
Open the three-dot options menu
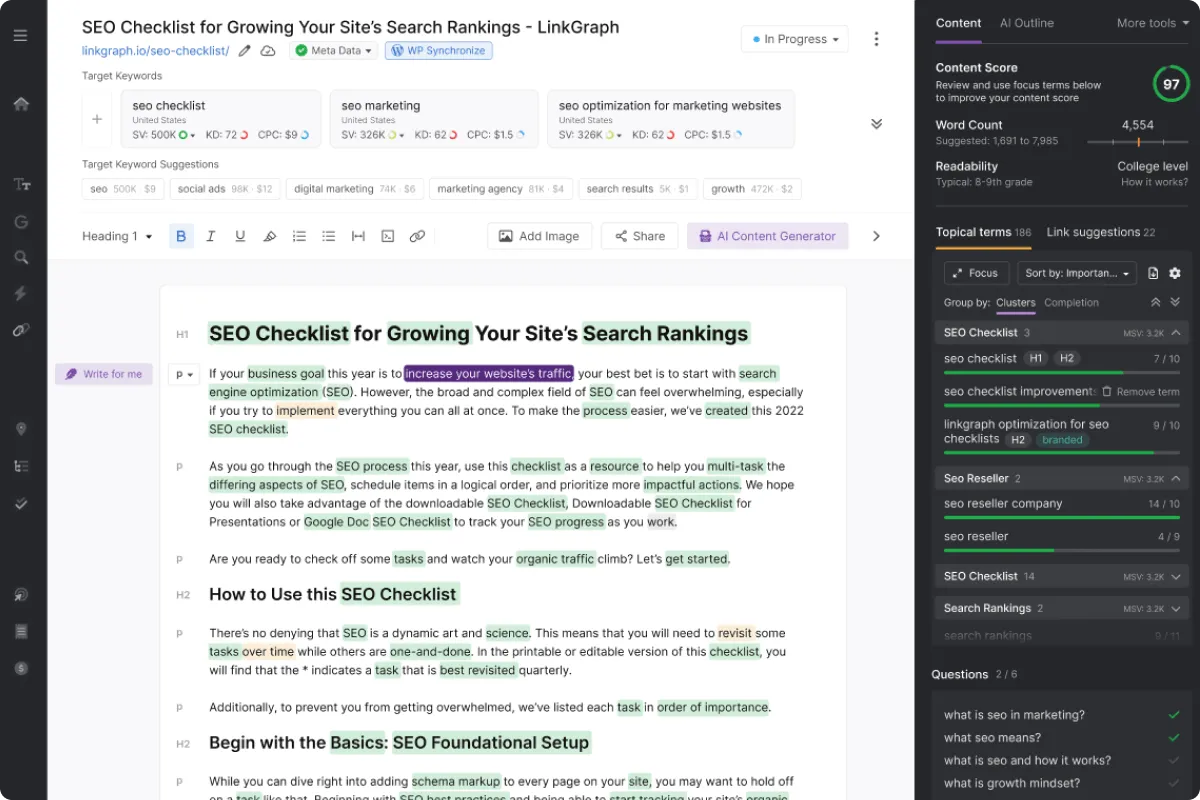(x=876, y=39)
